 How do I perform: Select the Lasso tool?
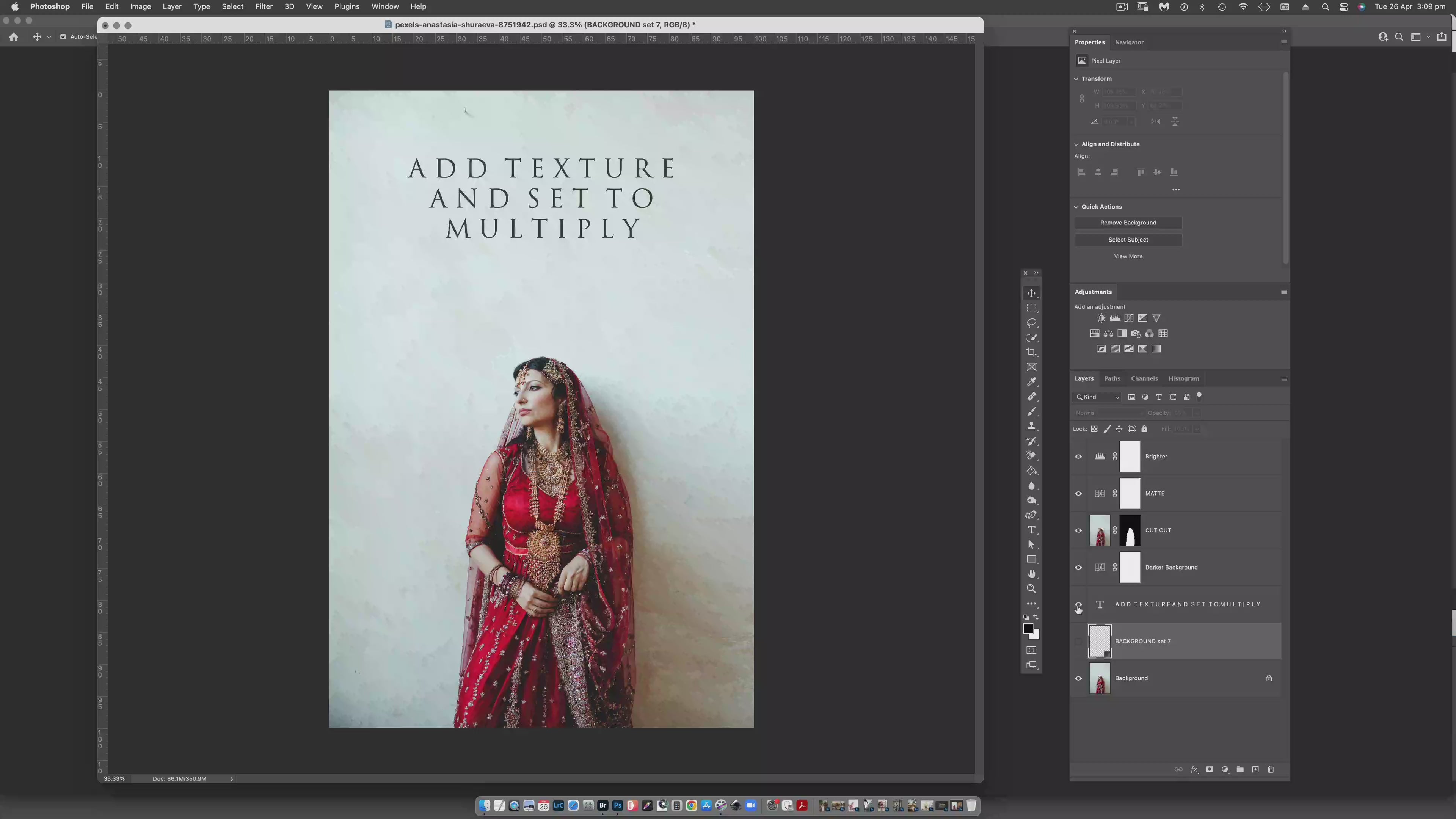(1031, 323)
